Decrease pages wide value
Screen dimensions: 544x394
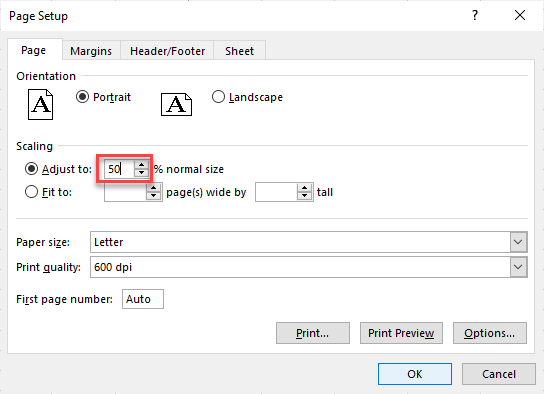pyautogui.click(x=153, y=196)
